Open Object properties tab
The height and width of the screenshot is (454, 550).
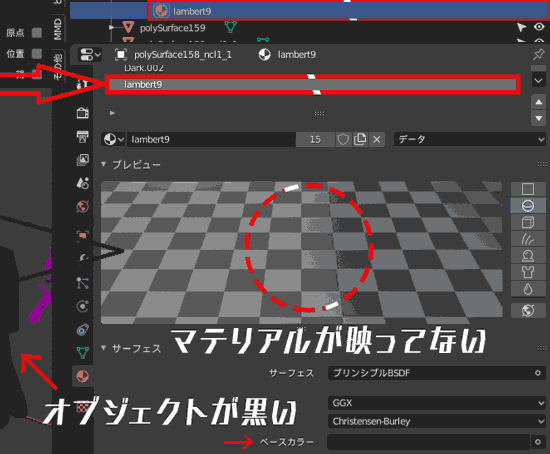coord(83,235)
